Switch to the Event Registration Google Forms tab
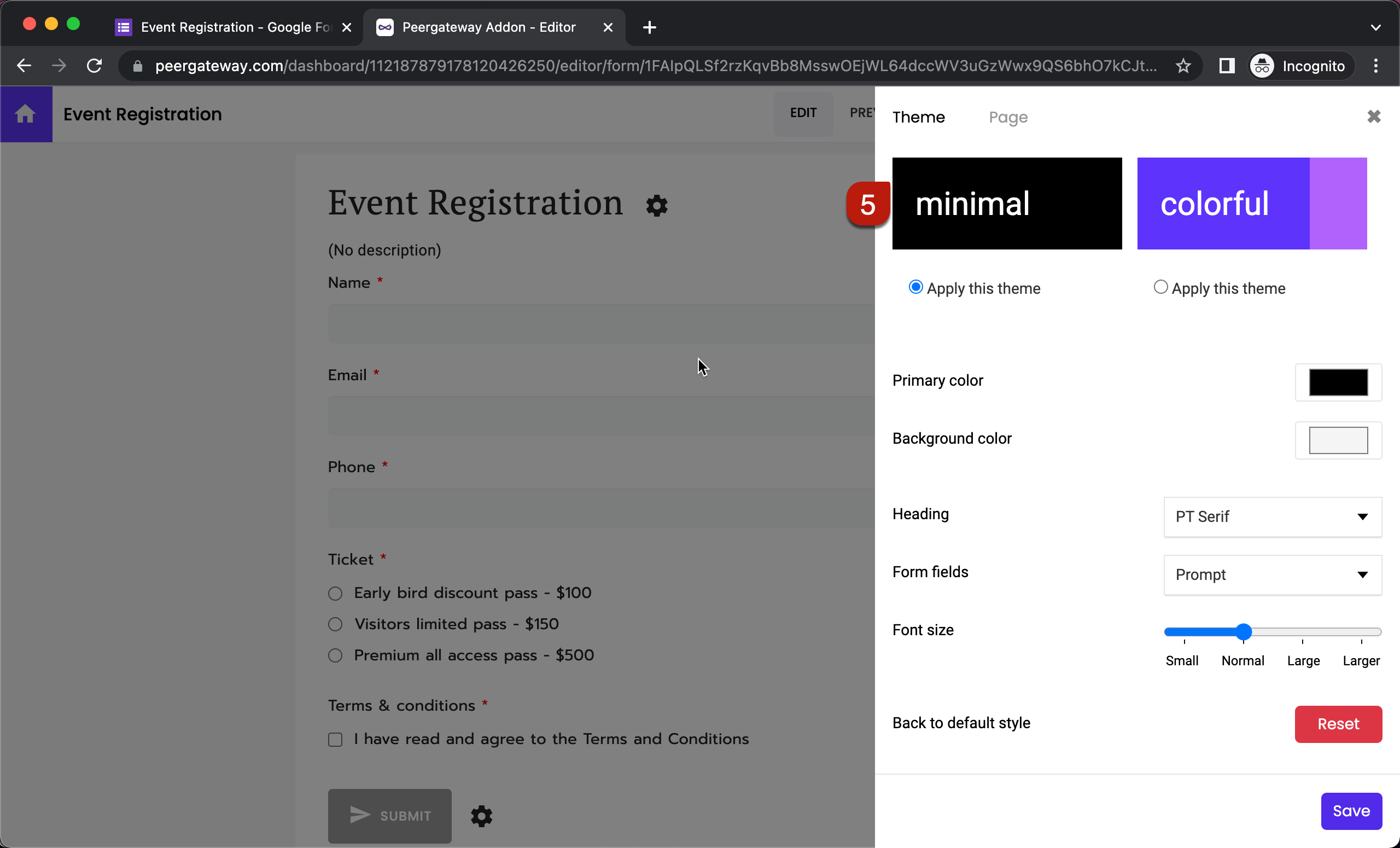The image size is (1400, 848). (227, 27)
